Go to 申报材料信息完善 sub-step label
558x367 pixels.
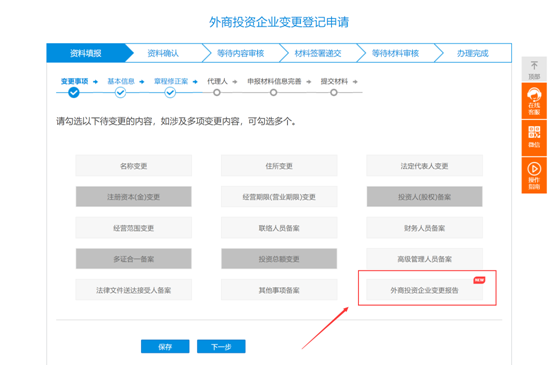pos(274,82)
